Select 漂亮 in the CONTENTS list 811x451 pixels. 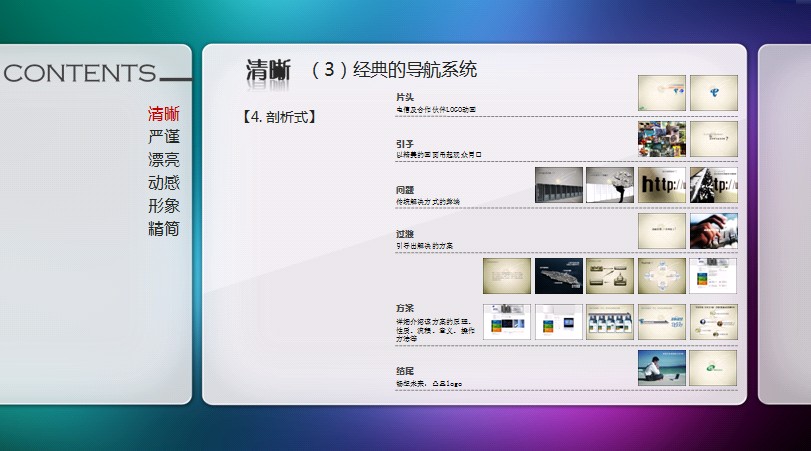163,160
